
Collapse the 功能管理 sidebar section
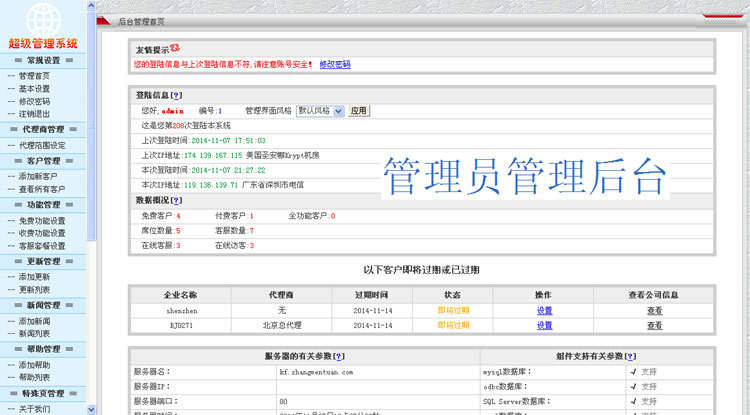43,205
